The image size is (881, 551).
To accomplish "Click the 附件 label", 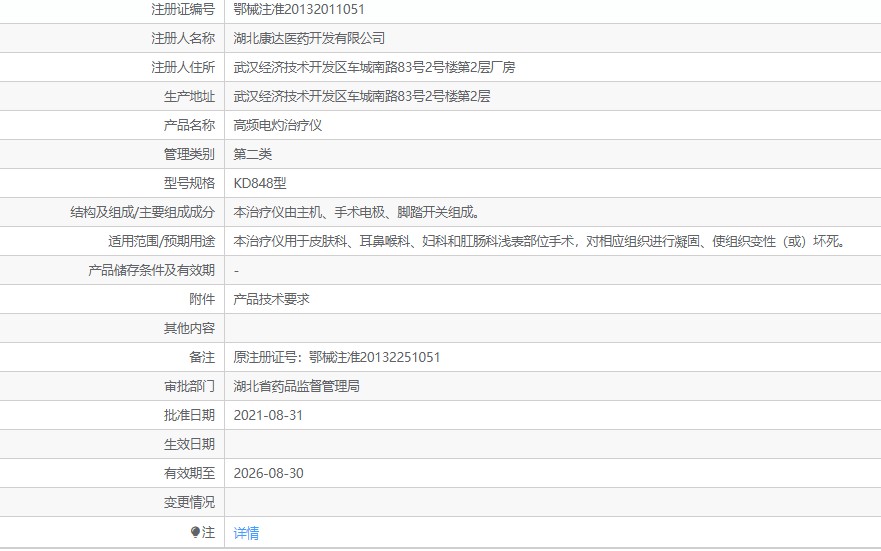I will tap(202, 299).
